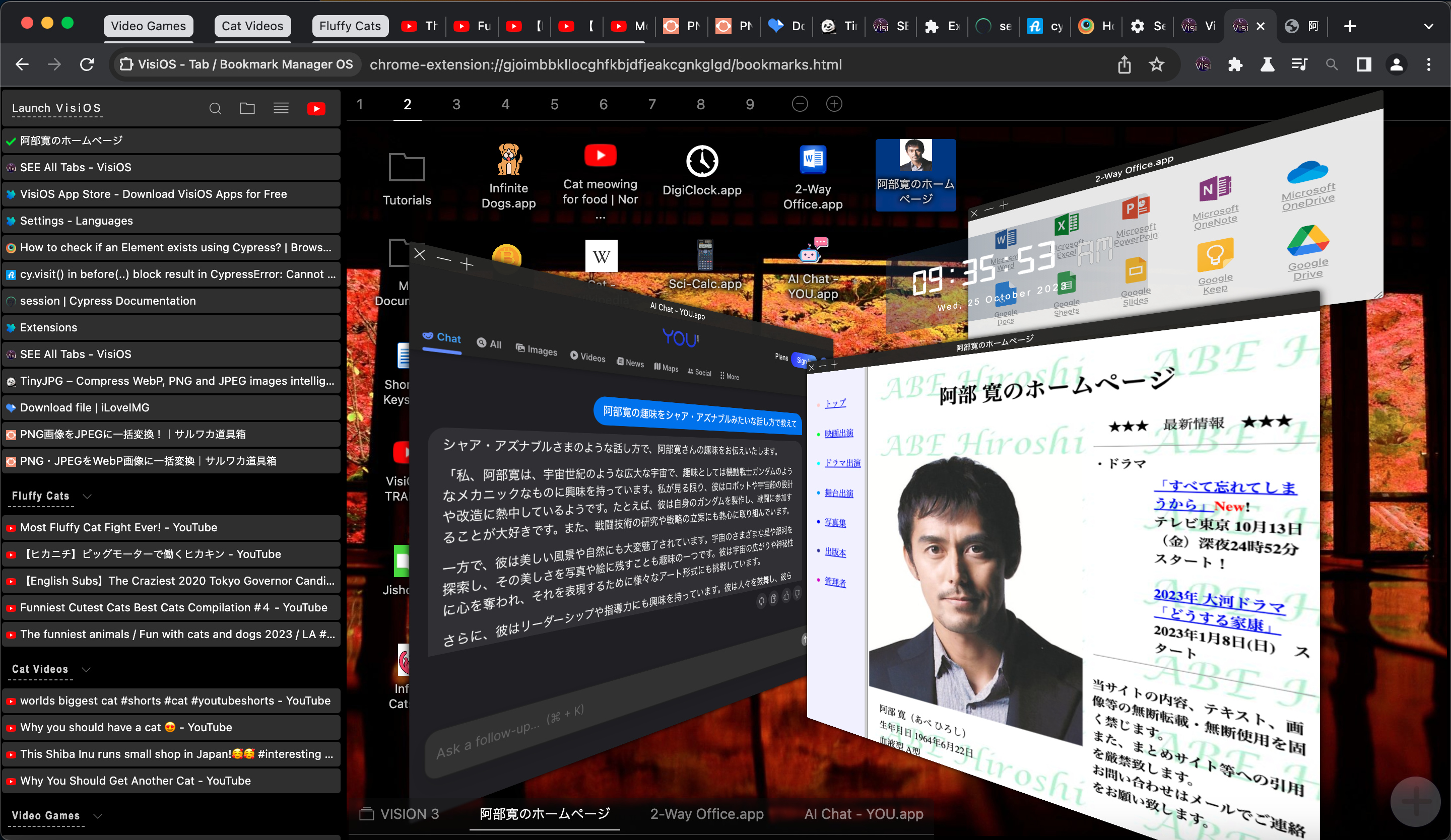Viewport: 1451px width, 840px height.
Task: Click Launch VisiOS link
Action: point(56,108)
